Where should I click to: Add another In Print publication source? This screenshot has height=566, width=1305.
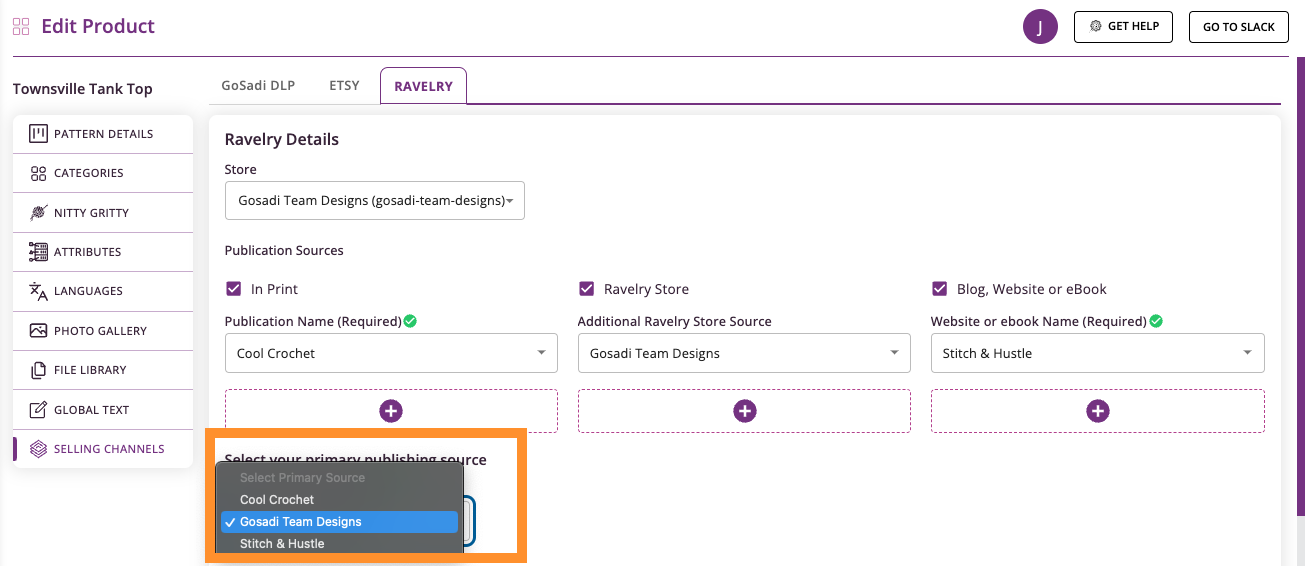[x=391, y=411]
